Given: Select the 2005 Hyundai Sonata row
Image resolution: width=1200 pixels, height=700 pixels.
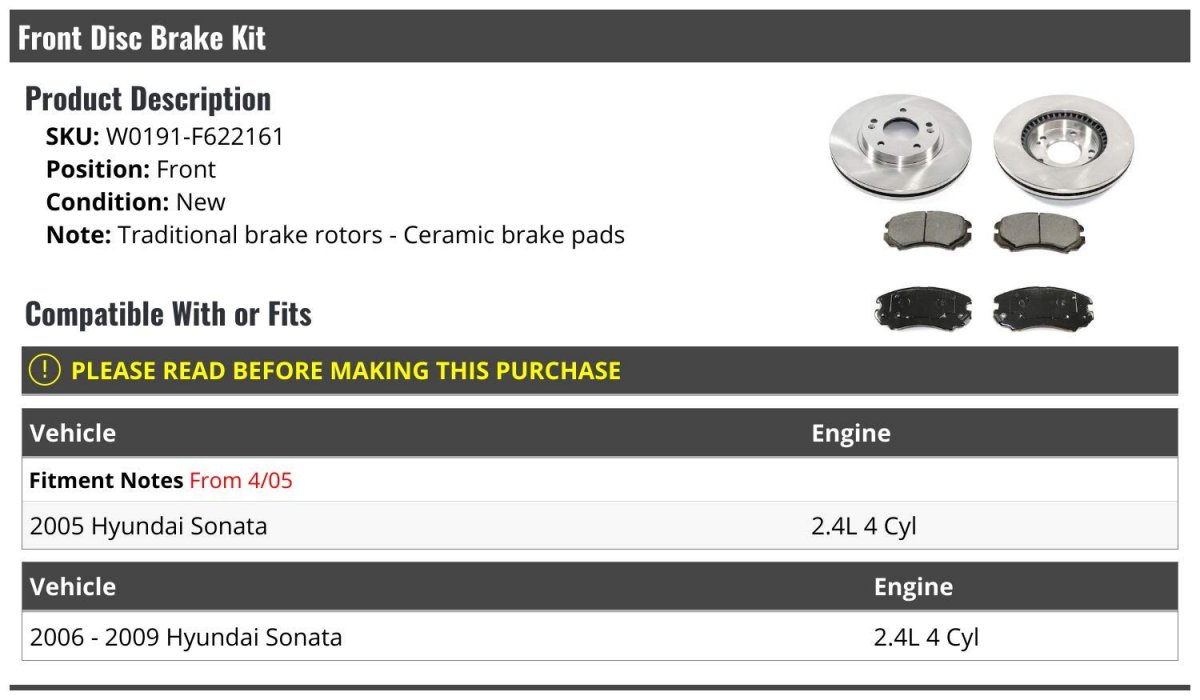Looking at the screenshot, I should coord(600,525).
